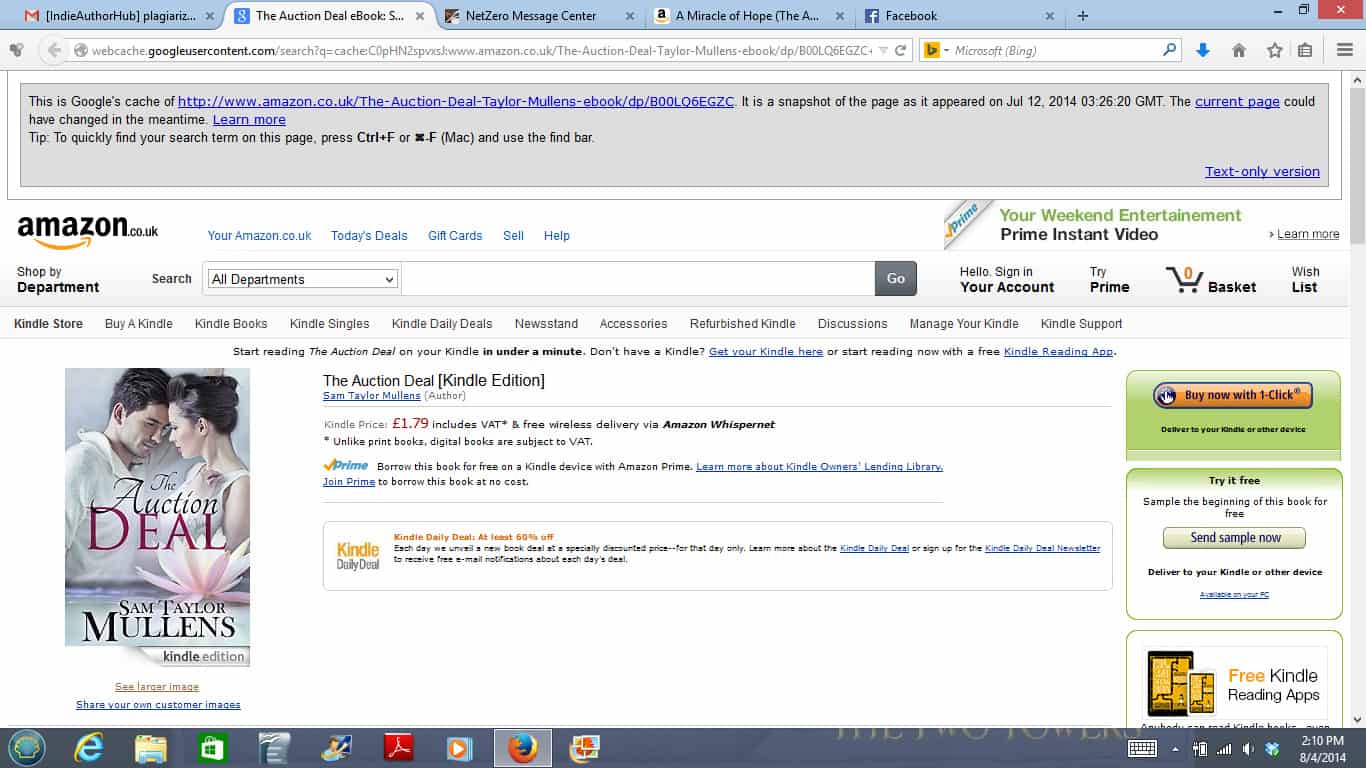1366x768 pixels.
Task: Switch to the Facebook tab
Action: (960, 15)
